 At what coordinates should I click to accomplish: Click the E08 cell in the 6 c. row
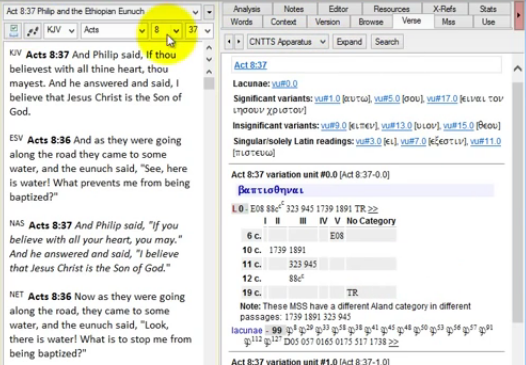tap(337, 236)
